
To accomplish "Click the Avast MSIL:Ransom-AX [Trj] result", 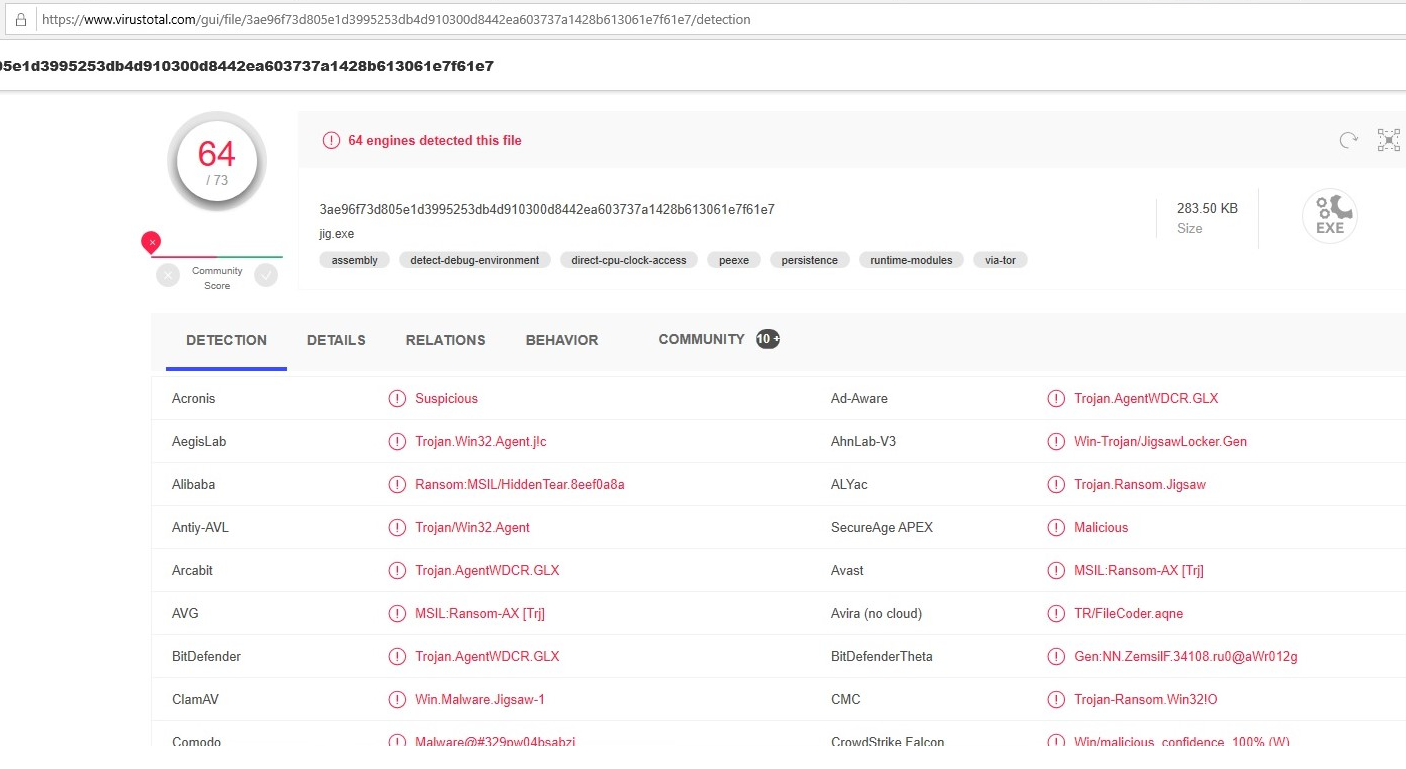I will coord(1139,571).
